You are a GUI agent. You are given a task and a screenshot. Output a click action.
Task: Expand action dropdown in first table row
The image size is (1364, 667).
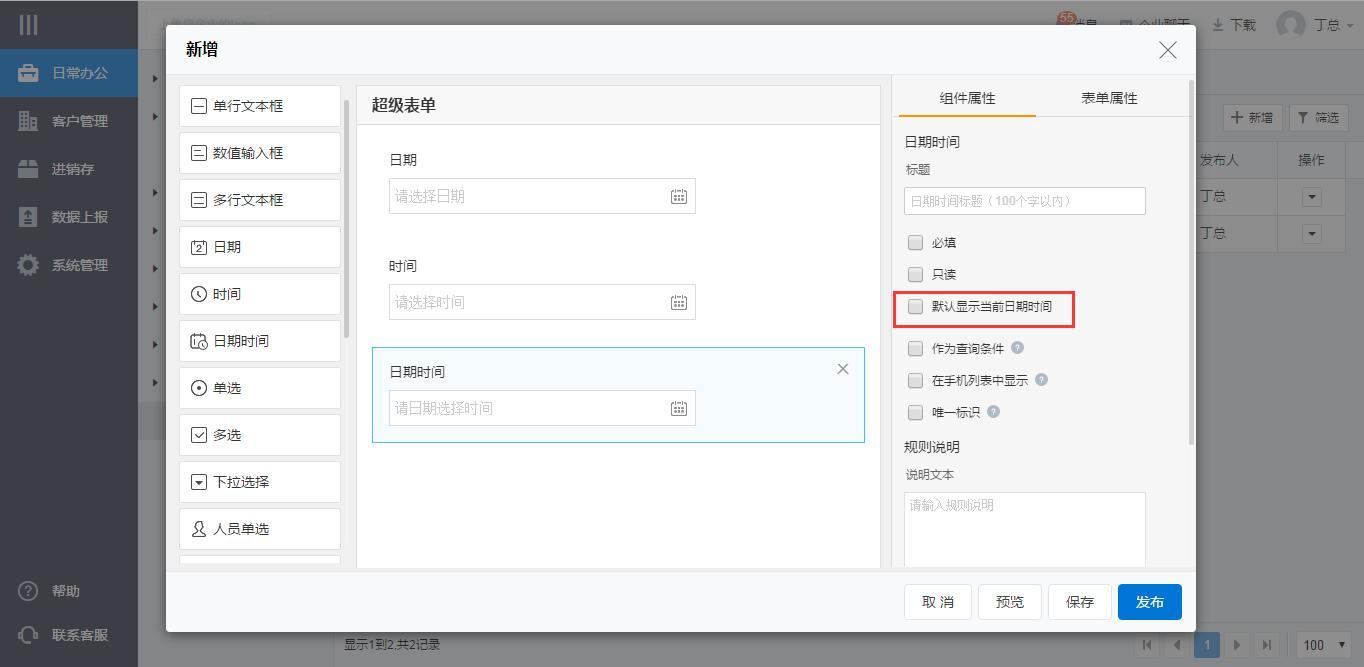click(1311, 197)
